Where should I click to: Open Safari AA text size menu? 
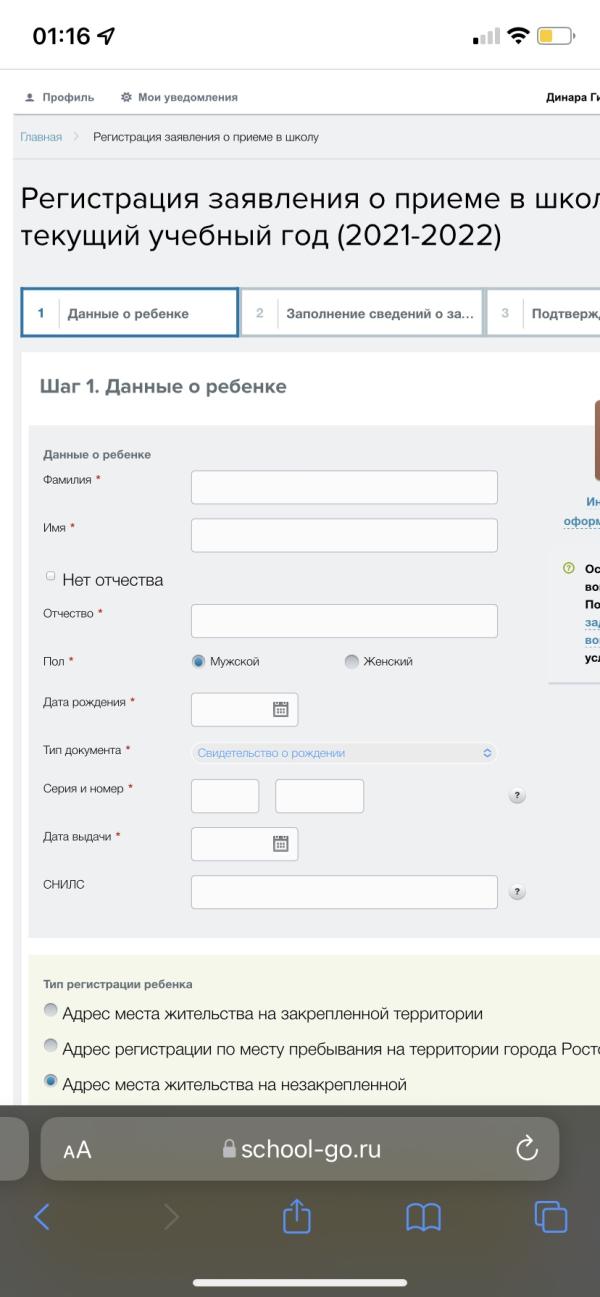(x=77, y=1151)
